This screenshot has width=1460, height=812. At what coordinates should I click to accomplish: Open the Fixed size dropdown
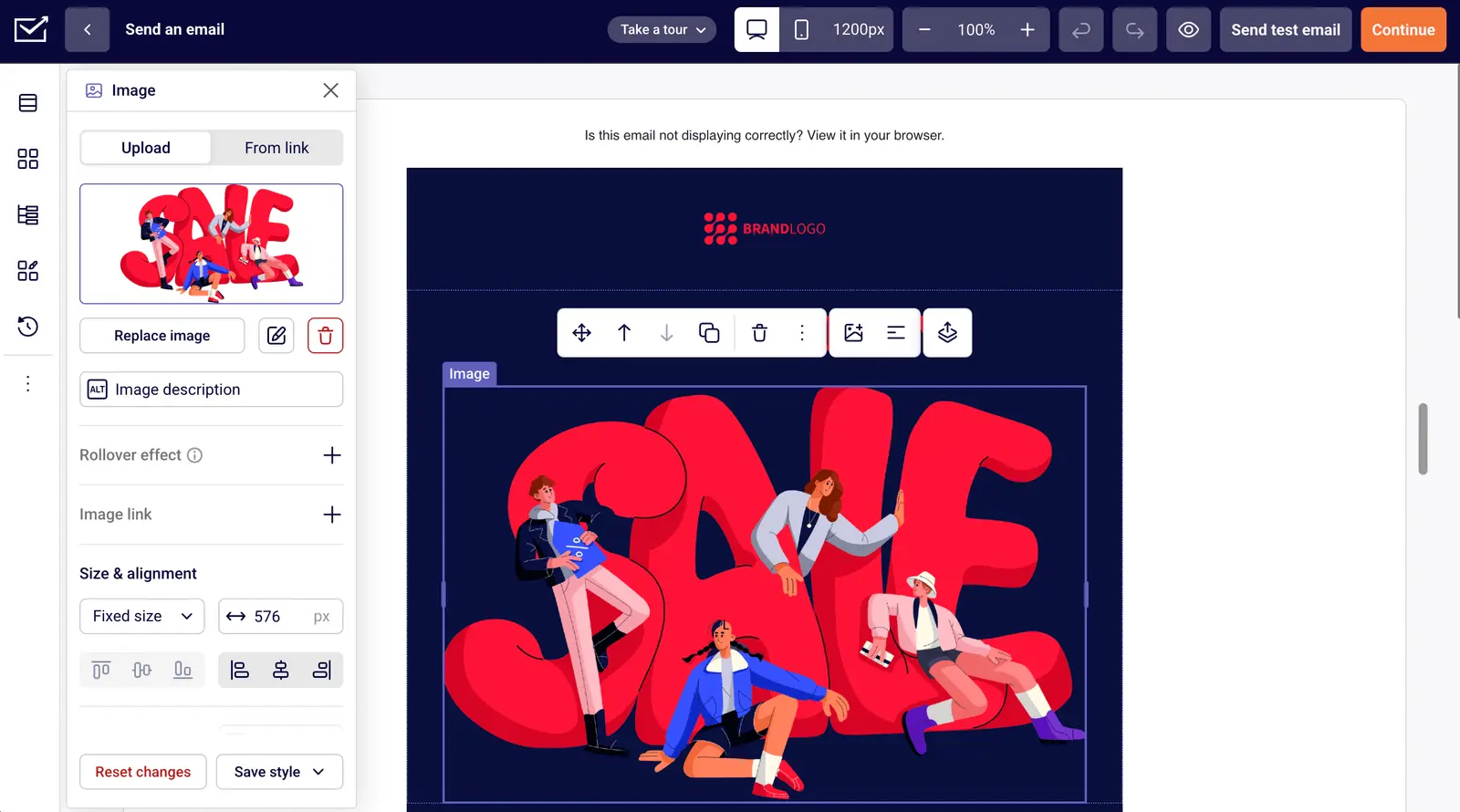pos(142,616)
